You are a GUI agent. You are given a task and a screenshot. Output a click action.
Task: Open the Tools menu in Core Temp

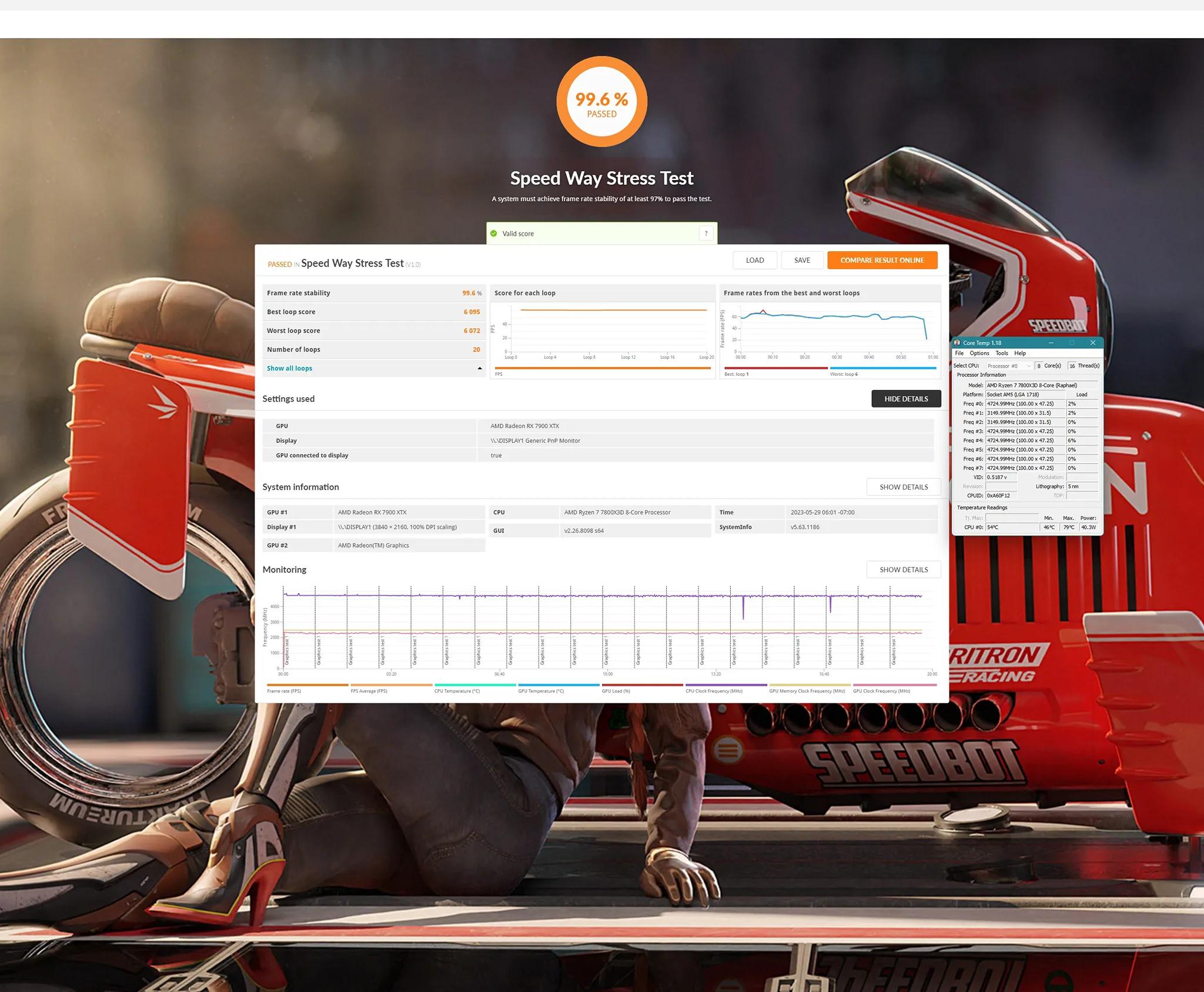coord(1002,353)
